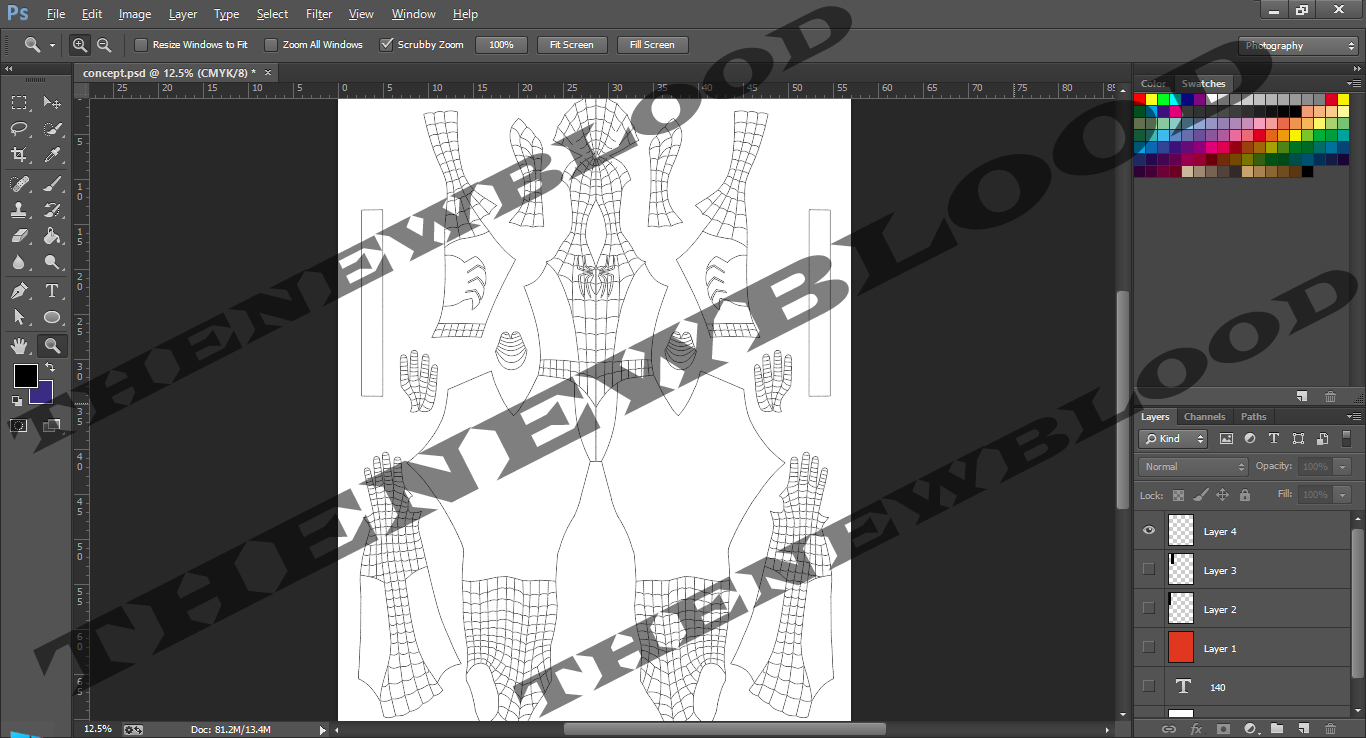Select the Eraser tool
The image size is (1366, 738).
pos(19,236)
